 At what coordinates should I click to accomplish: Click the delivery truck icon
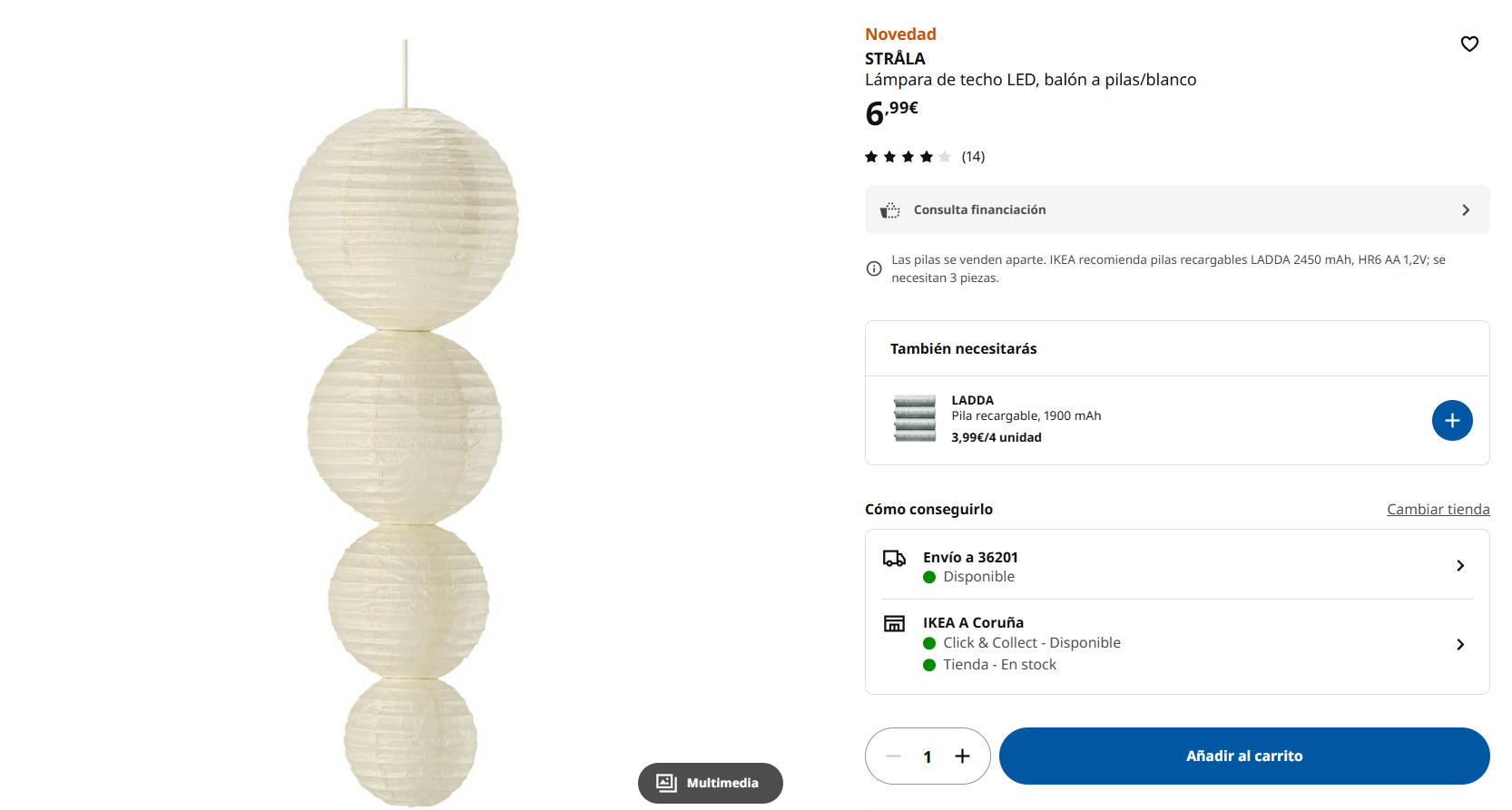[894, 558]
